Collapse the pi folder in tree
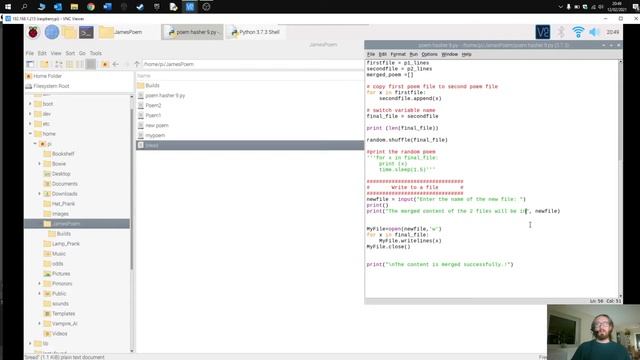This screenshot has height=360, width=640. [x=35, y=144]
